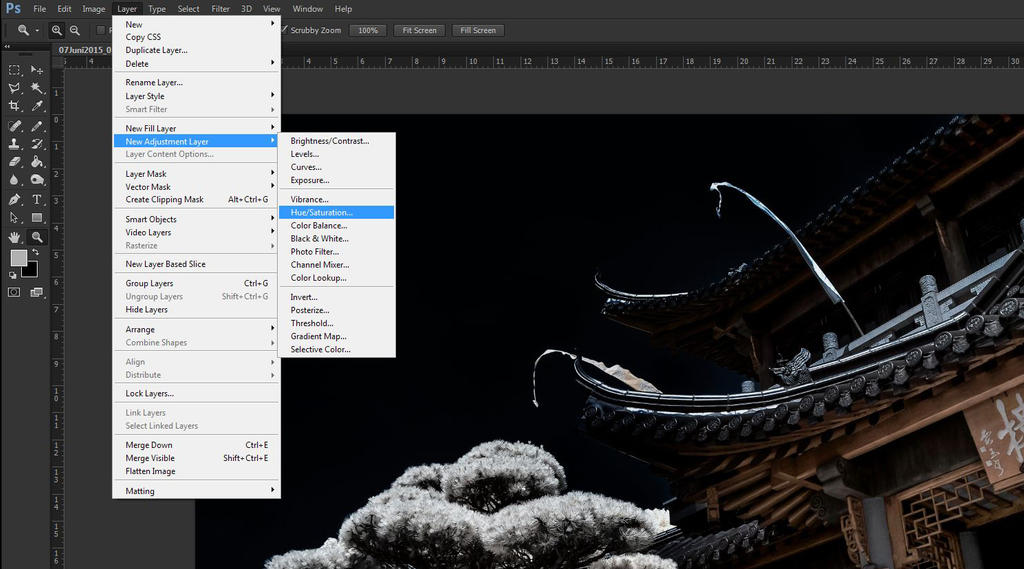
Task: Select the Crop tool
Action: coord(14,106)
